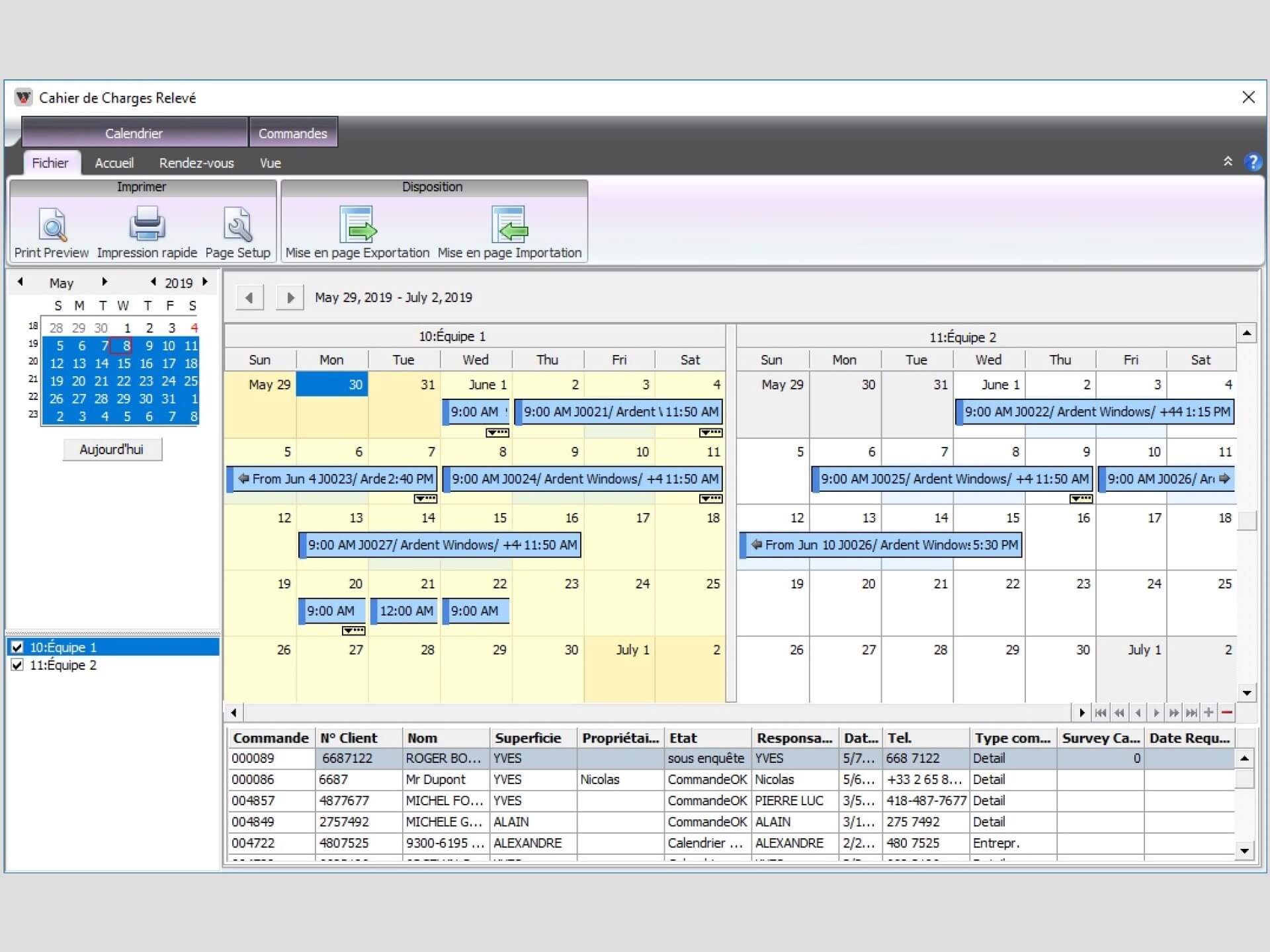Click navigator last record icon

1191,713
